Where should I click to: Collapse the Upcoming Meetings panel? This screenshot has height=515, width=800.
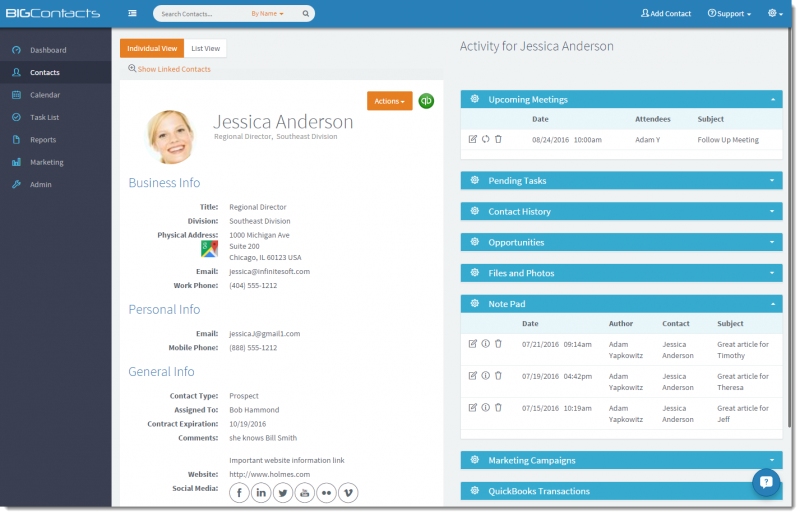tap(772, 100)
